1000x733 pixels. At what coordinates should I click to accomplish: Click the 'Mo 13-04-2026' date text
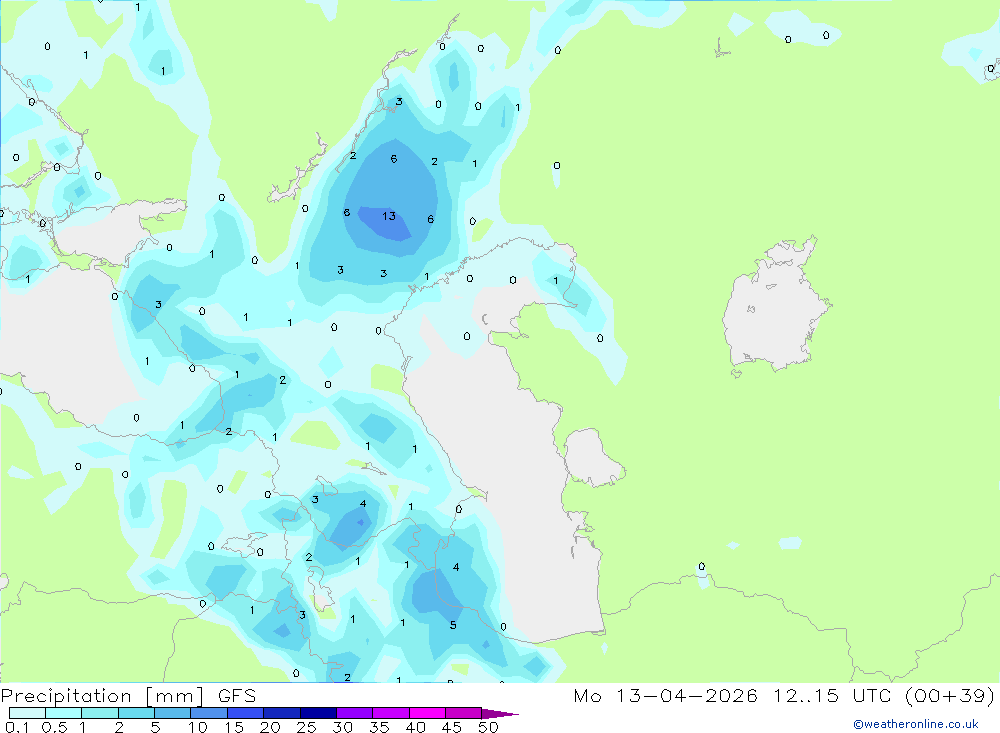pyautogui.click(x=665, y=695)
